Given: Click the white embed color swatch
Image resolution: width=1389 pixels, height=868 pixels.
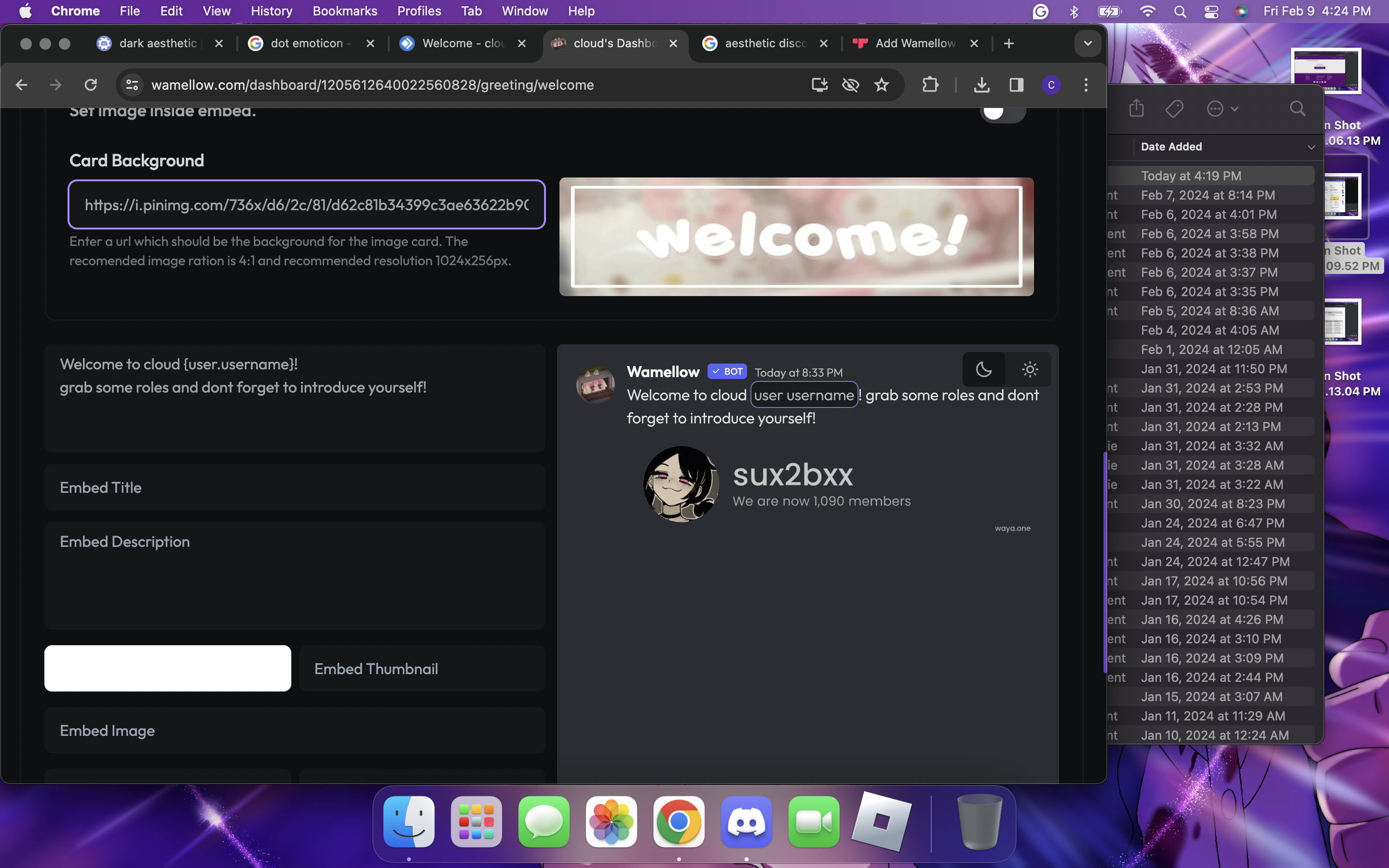Looking at the screenshot, I should point(168,668).
